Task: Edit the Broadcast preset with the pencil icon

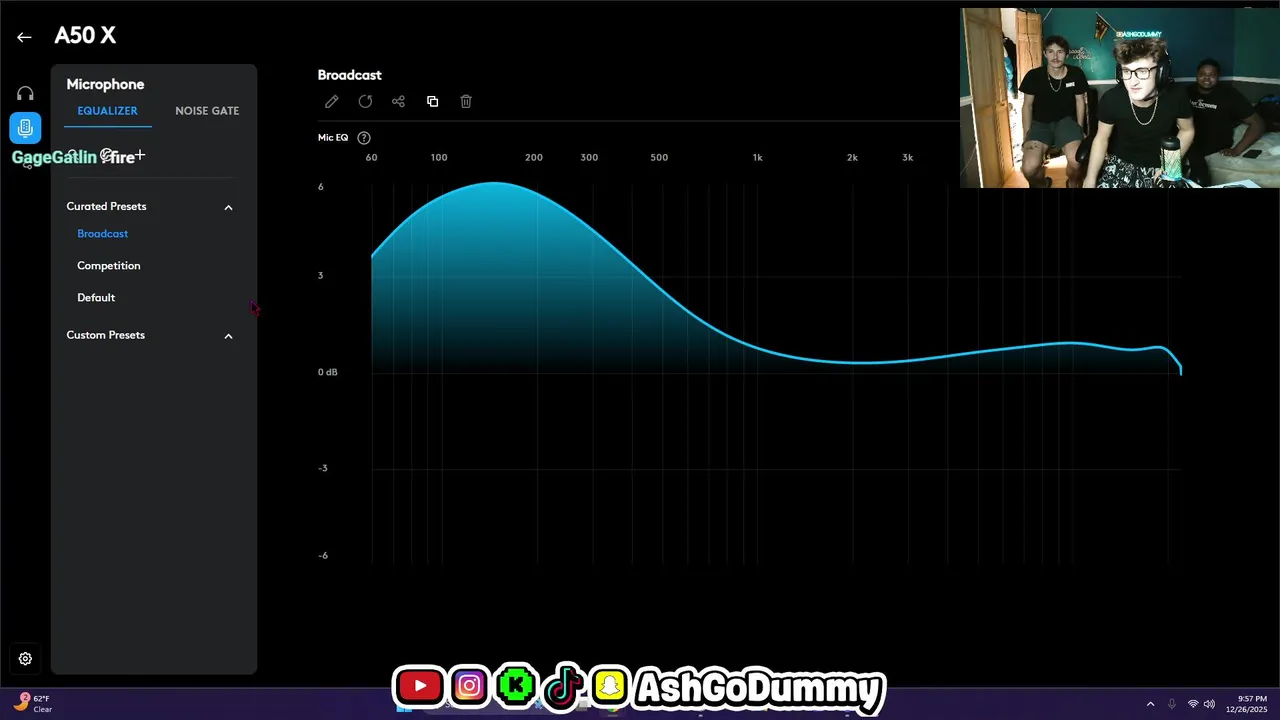Action: point(331,102)
